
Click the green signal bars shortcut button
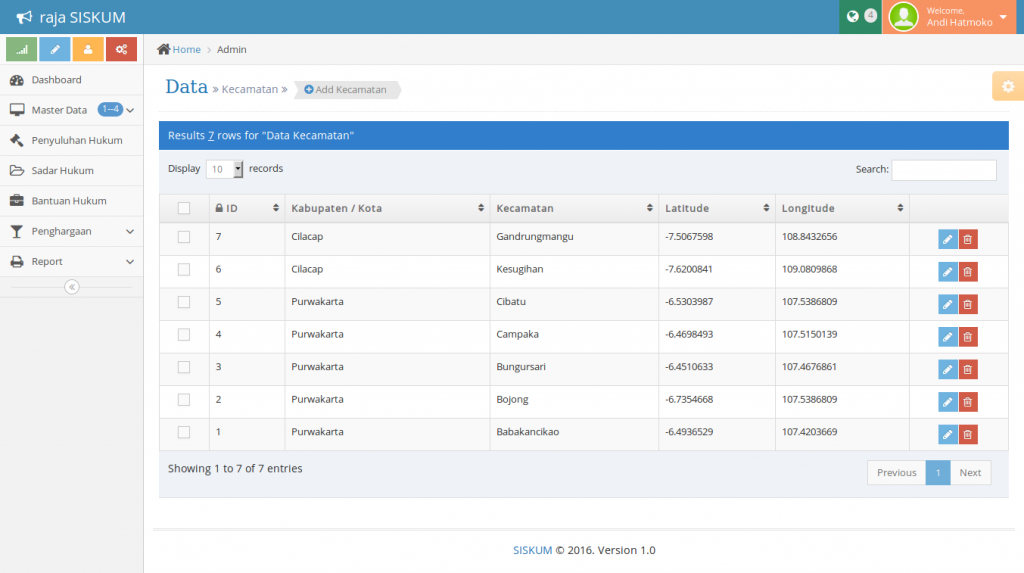coord(21,49)
